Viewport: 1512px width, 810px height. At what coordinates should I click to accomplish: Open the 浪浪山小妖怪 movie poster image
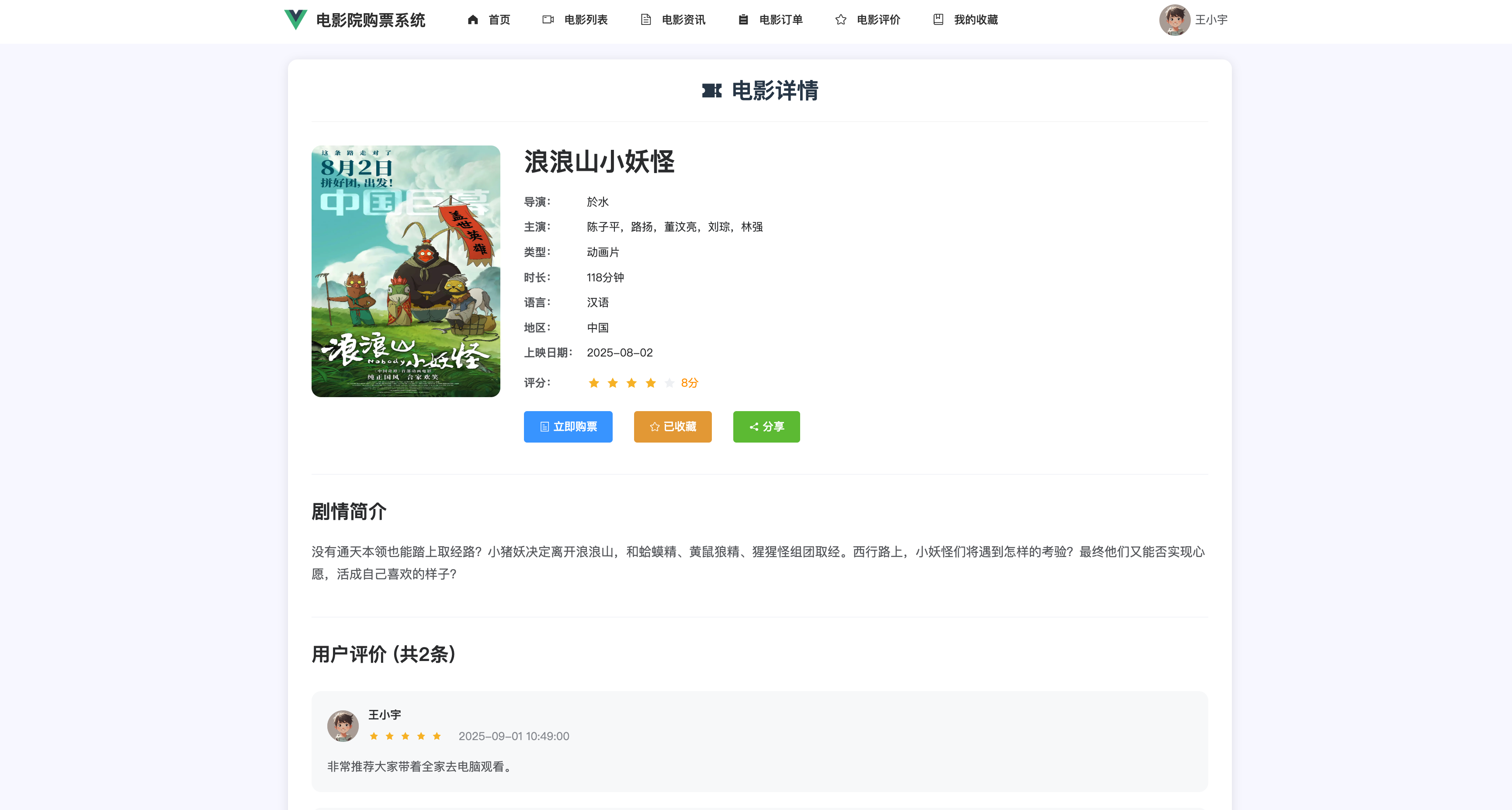click(x=406, y=271)
